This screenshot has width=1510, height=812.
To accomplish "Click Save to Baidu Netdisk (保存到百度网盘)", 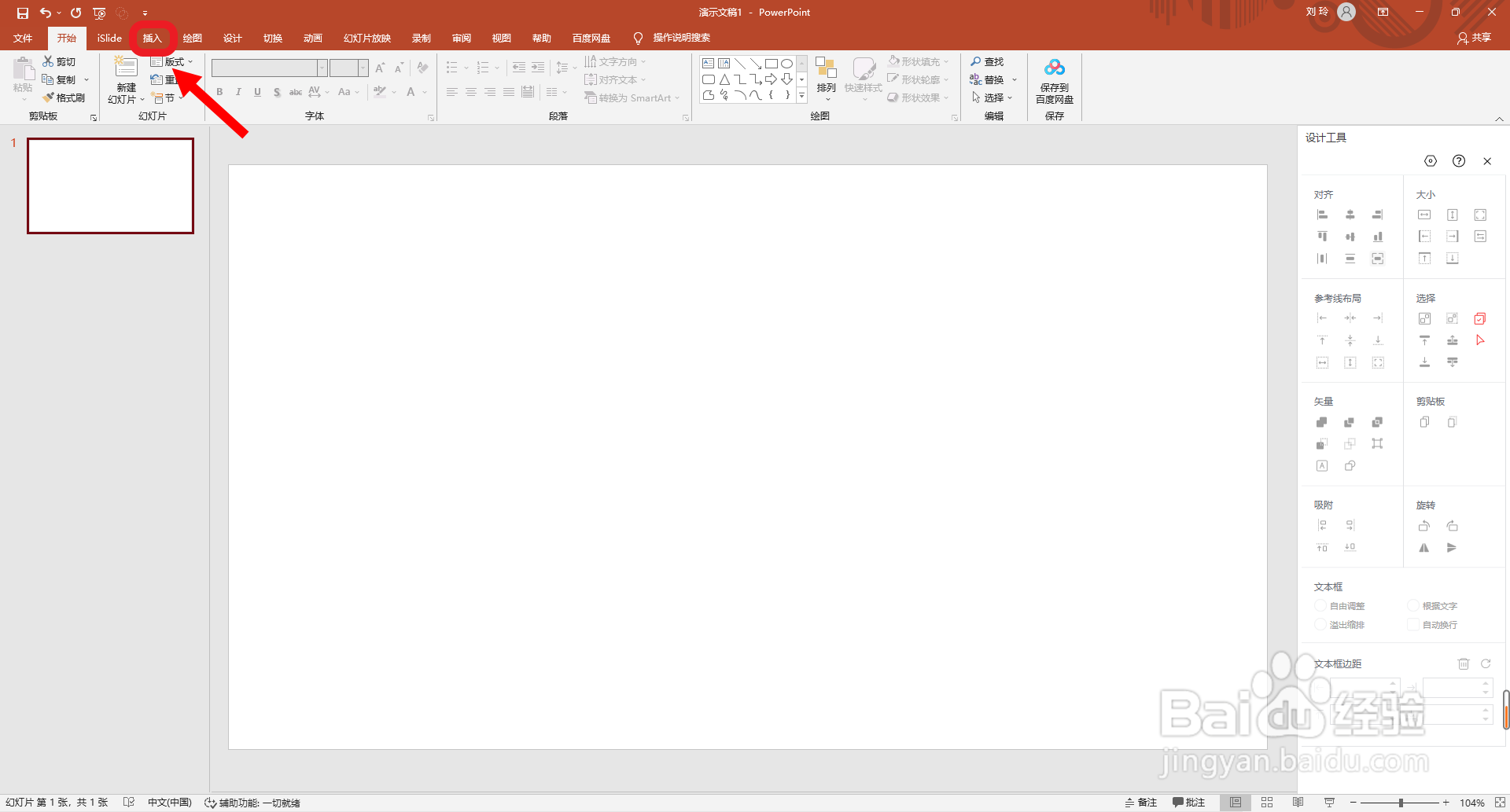I will tap(1054, 81).
